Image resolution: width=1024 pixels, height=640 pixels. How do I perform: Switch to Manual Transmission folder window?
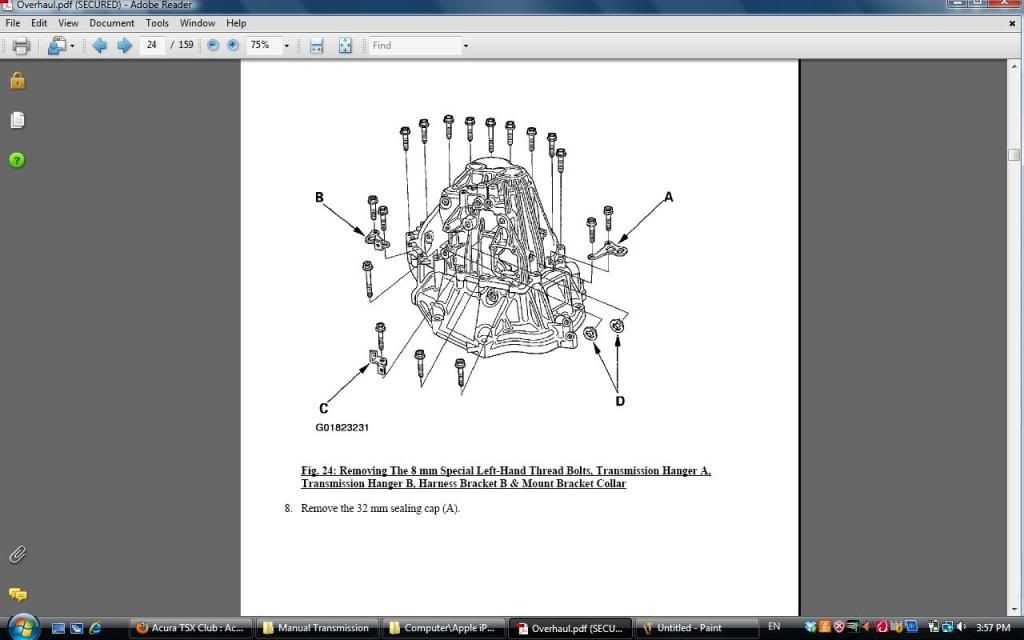317,628
